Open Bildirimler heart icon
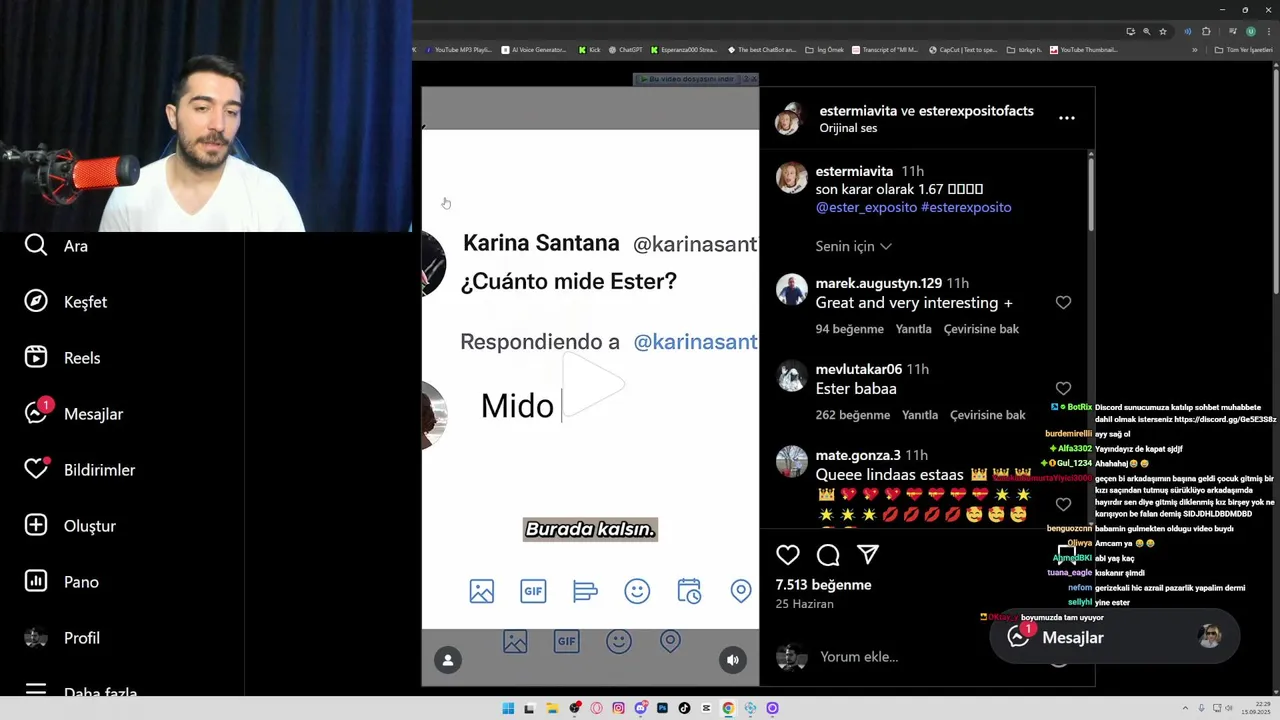Screen dimensions: 1280x720 36,468
